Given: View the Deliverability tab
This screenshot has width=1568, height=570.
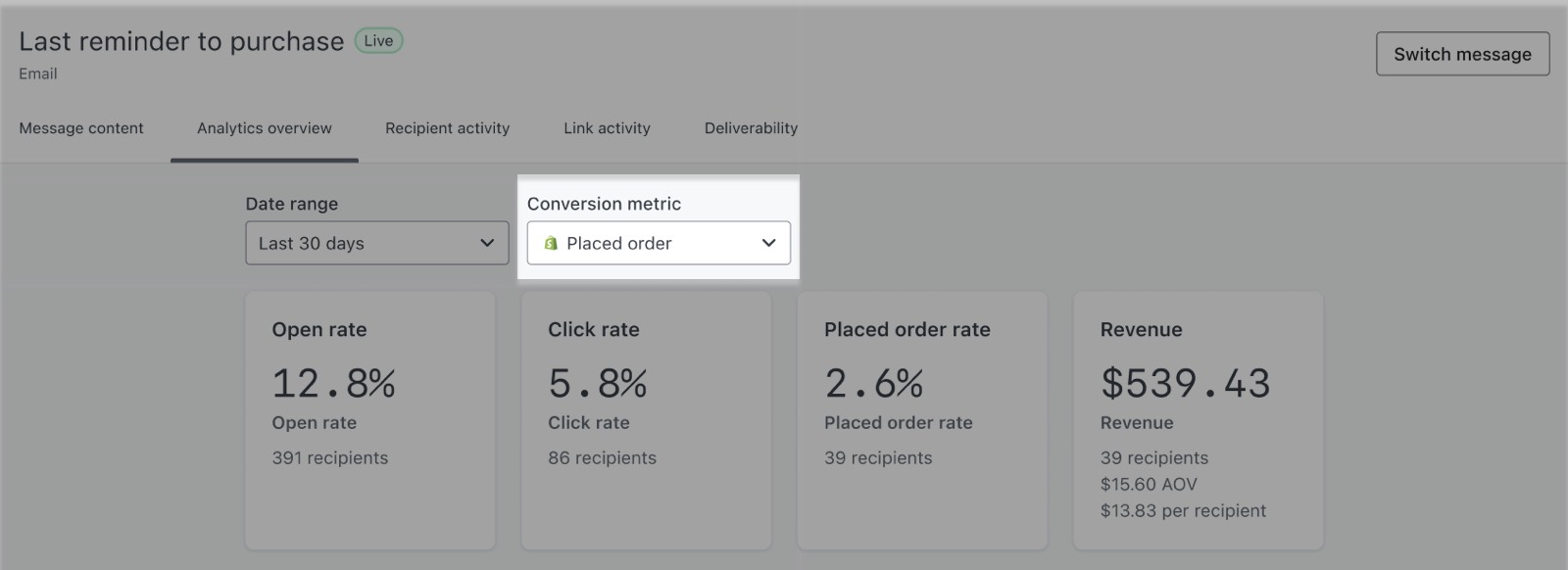Looking at the screenshot, I should coord(751,128).
